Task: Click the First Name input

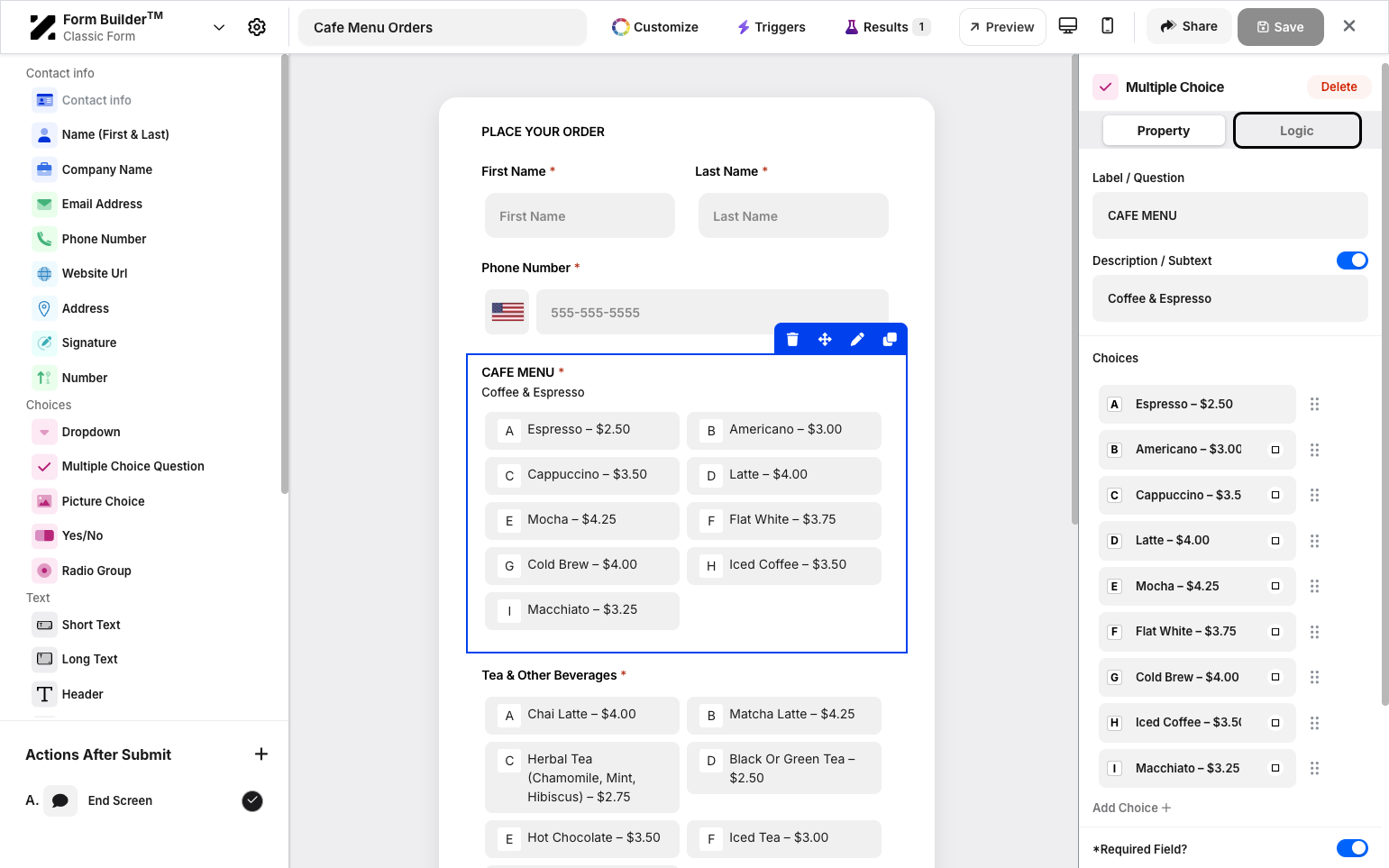Action: [580, 215]
